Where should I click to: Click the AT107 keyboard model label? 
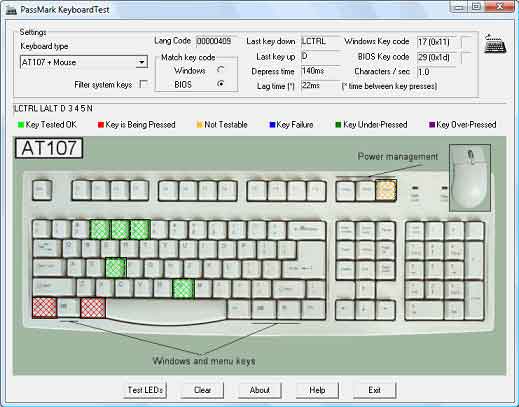pyautogui.click(x=49, y=148)
